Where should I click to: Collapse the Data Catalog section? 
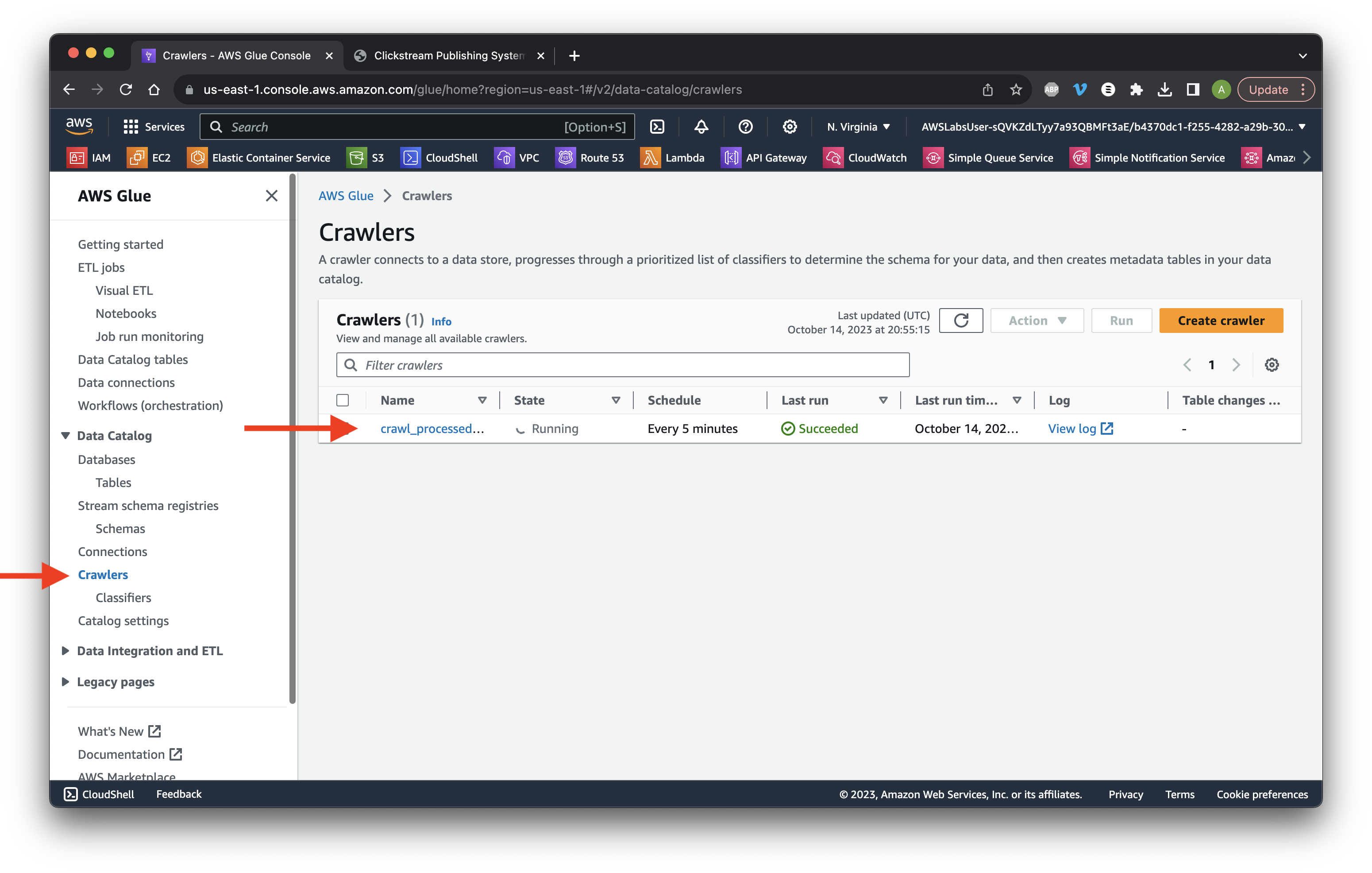point(66,435)
